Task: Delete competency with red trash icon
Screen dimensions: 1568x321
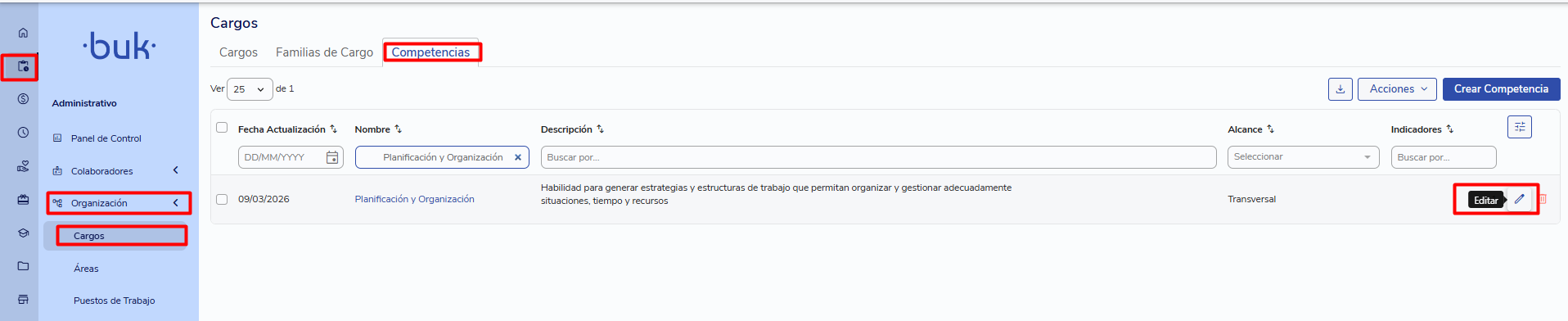Action: point(1543,199)
